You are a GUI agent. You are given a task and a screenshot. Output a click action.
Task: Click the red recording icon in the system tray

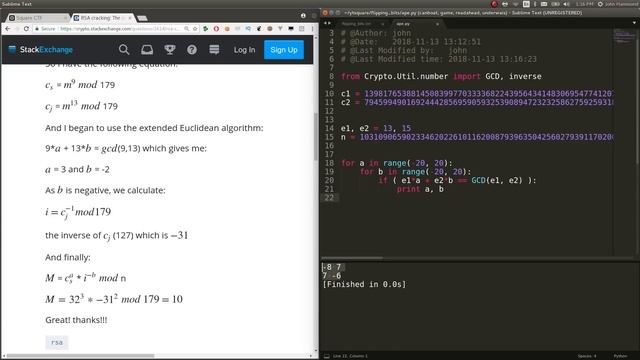(494, 4)
